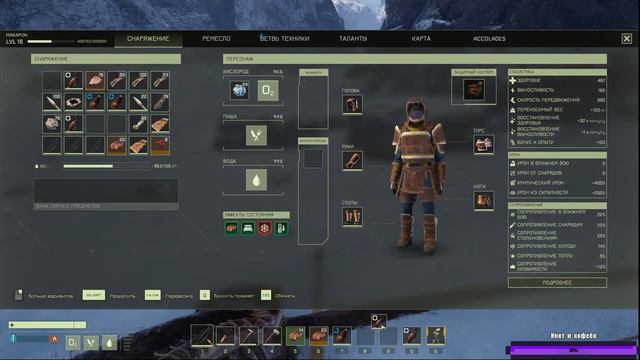Click the Защитный костюм envirosuit slot
The image size is (640, 360).
[474, 90]
